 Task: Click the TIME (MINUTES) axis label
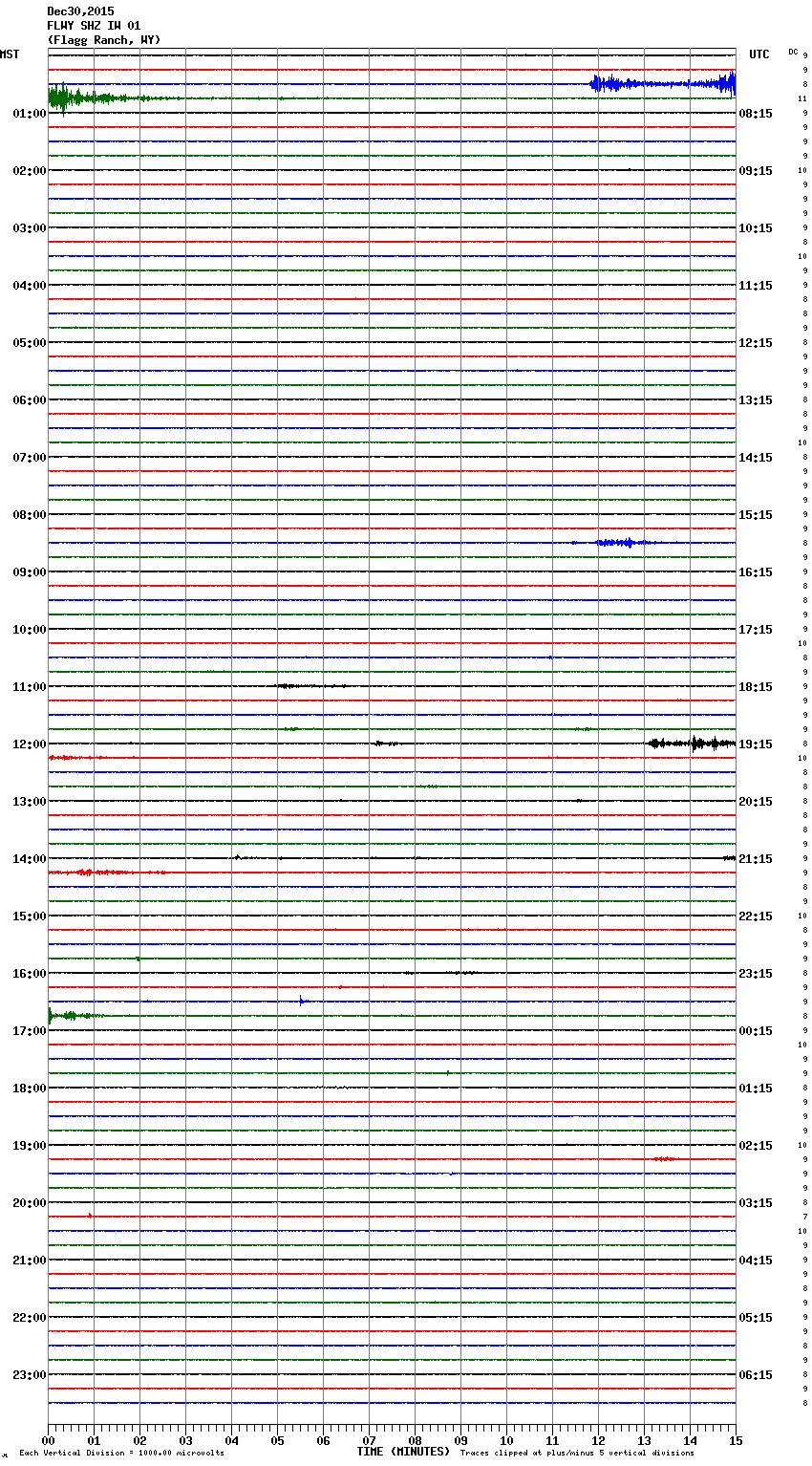tap(403, 1452)
